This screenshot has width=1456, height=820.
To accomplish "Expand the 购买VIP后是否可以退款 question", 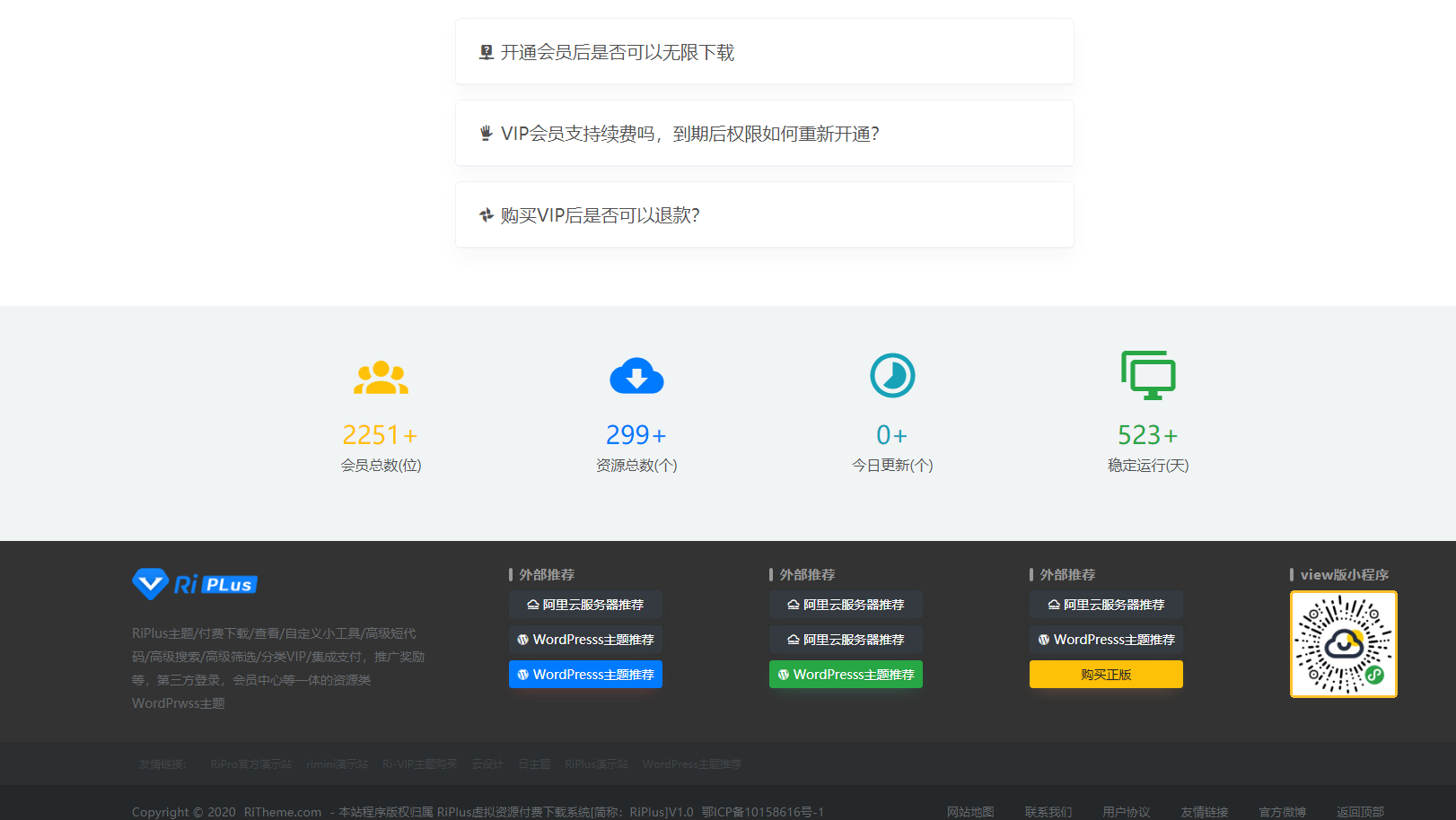I will point(764,215).
